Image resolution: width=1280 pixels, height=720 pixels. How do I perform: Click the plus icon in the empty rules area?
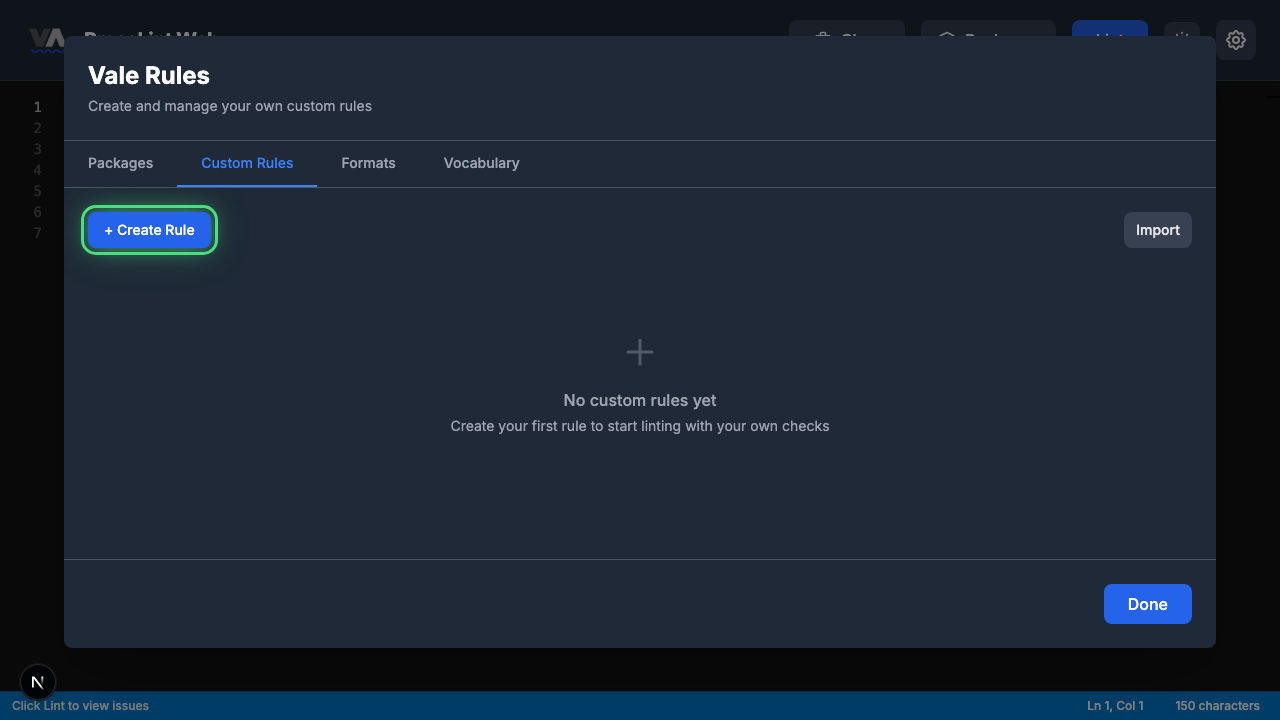click(639, 351)
